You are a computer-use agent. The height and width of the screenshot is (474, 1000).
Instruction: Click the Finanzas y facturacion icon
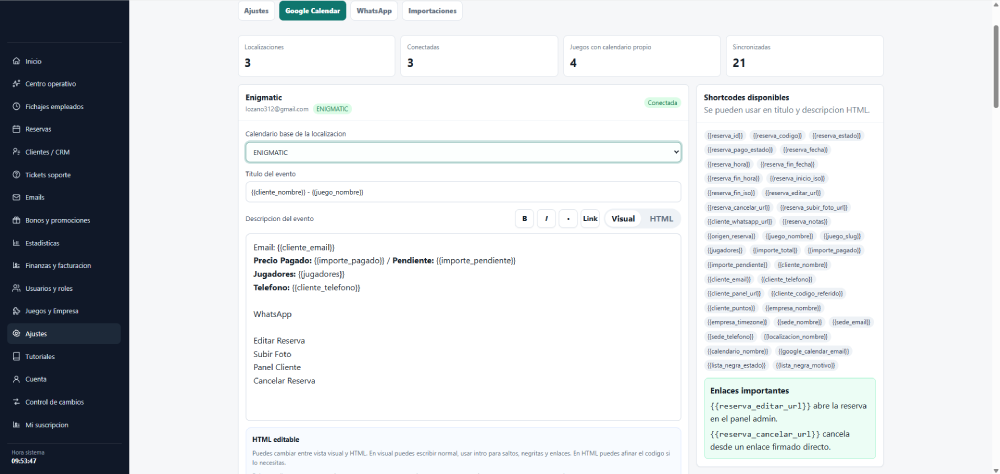(x=17, y=265)
